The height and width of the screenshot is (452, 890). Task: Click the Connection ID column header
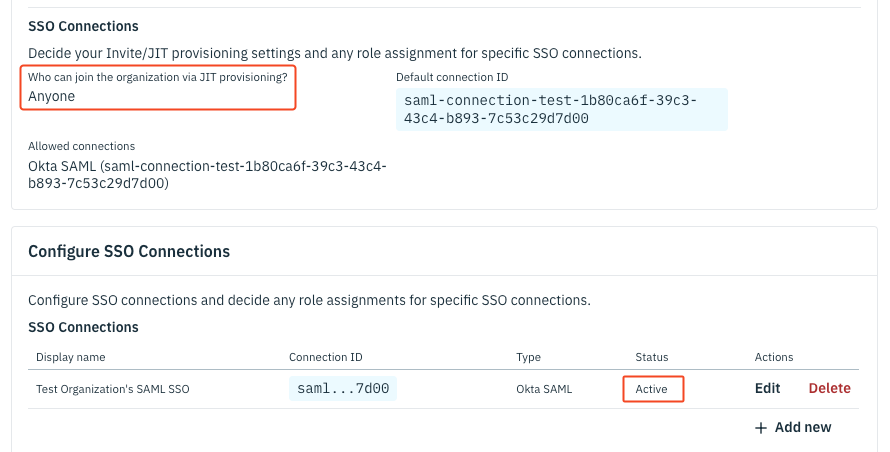click(325, 357)
